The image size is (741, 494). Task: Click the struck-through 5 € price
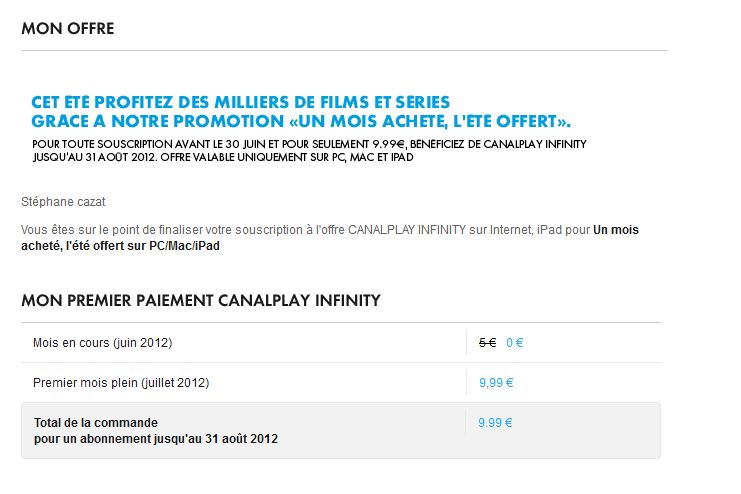point(487,343)
